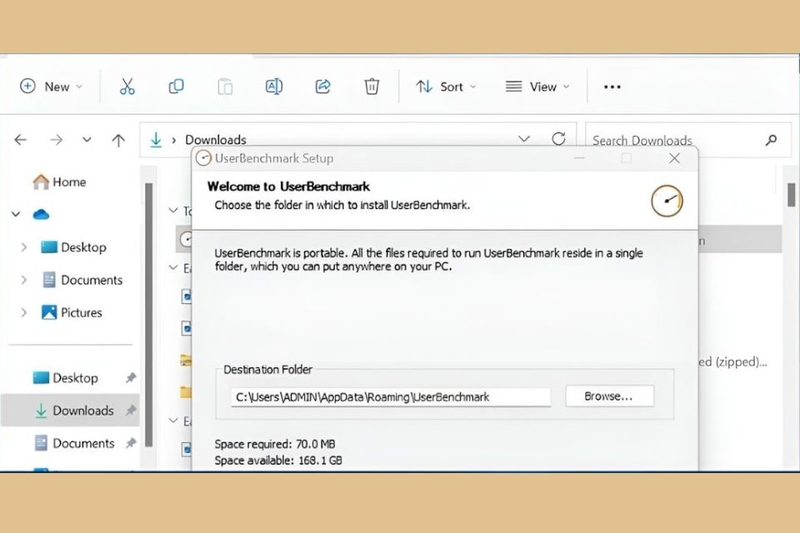
Task: Go up one folder level
Action: [x=118, y=140]
